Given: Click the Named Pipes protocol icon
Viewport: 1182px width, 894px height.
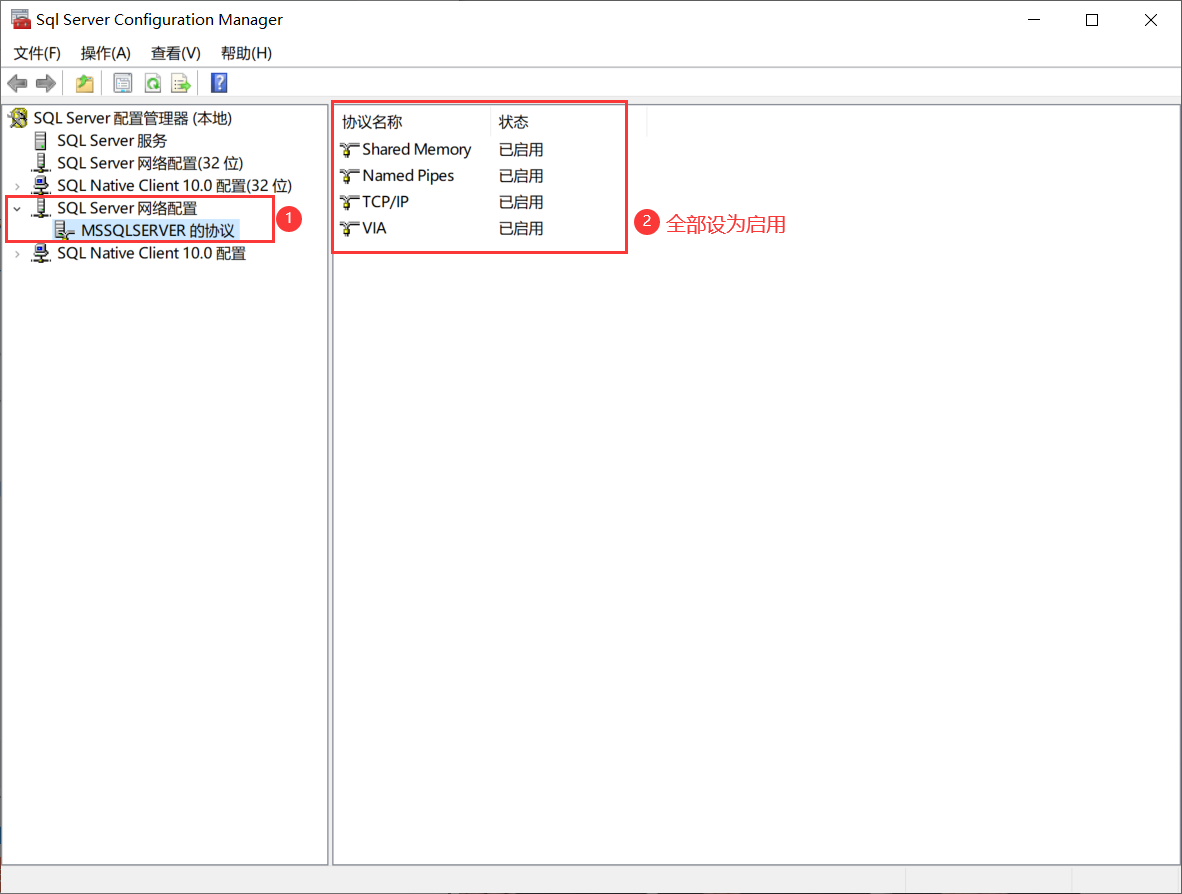Looking at the screenshot, I should tap(349, 176).
